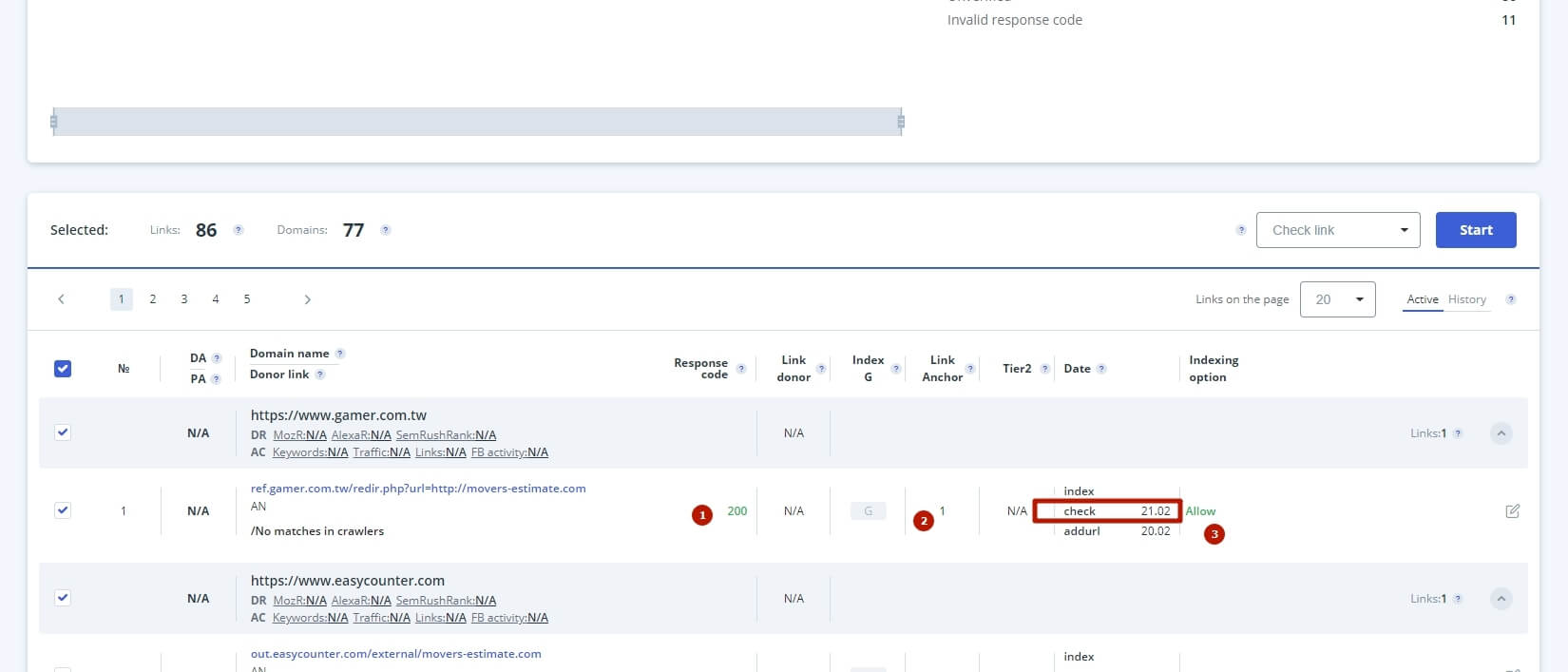Click the Link donor help icon
1568x672 pixels.
click(821, 369)
